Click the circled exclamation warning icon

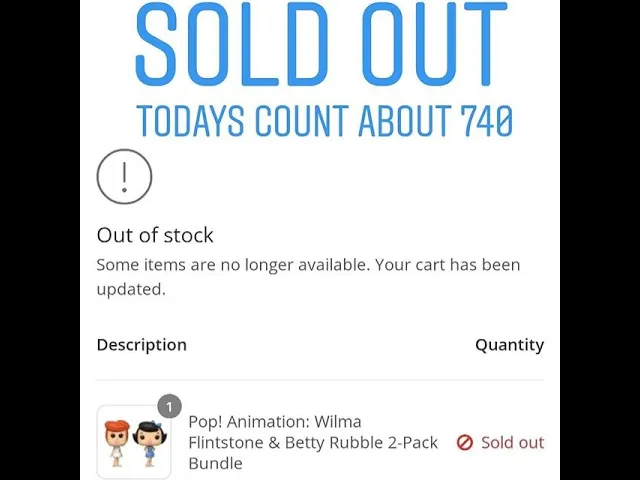click(124, 176)
